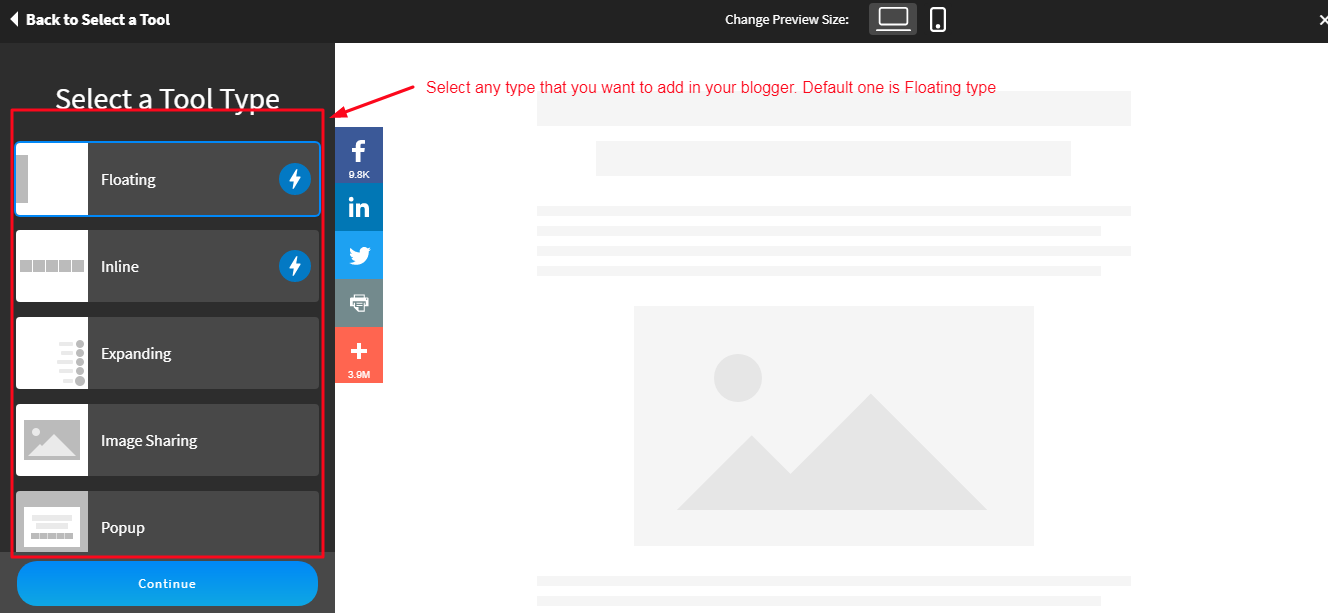Click the Image Sharing thumbnail
The image size is (1328, 613).
click(52, 440)
